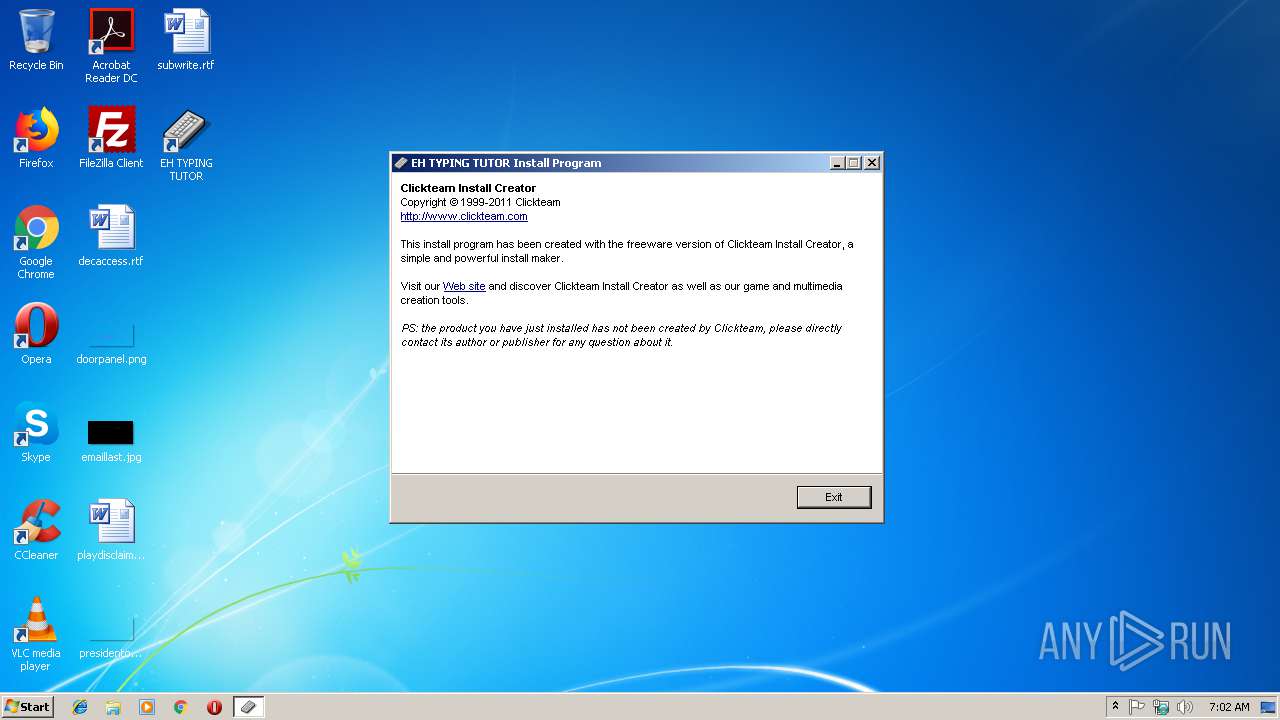Select the subwrite.rtf document icon
The image size is (1280, 720).
coord(186,40)
